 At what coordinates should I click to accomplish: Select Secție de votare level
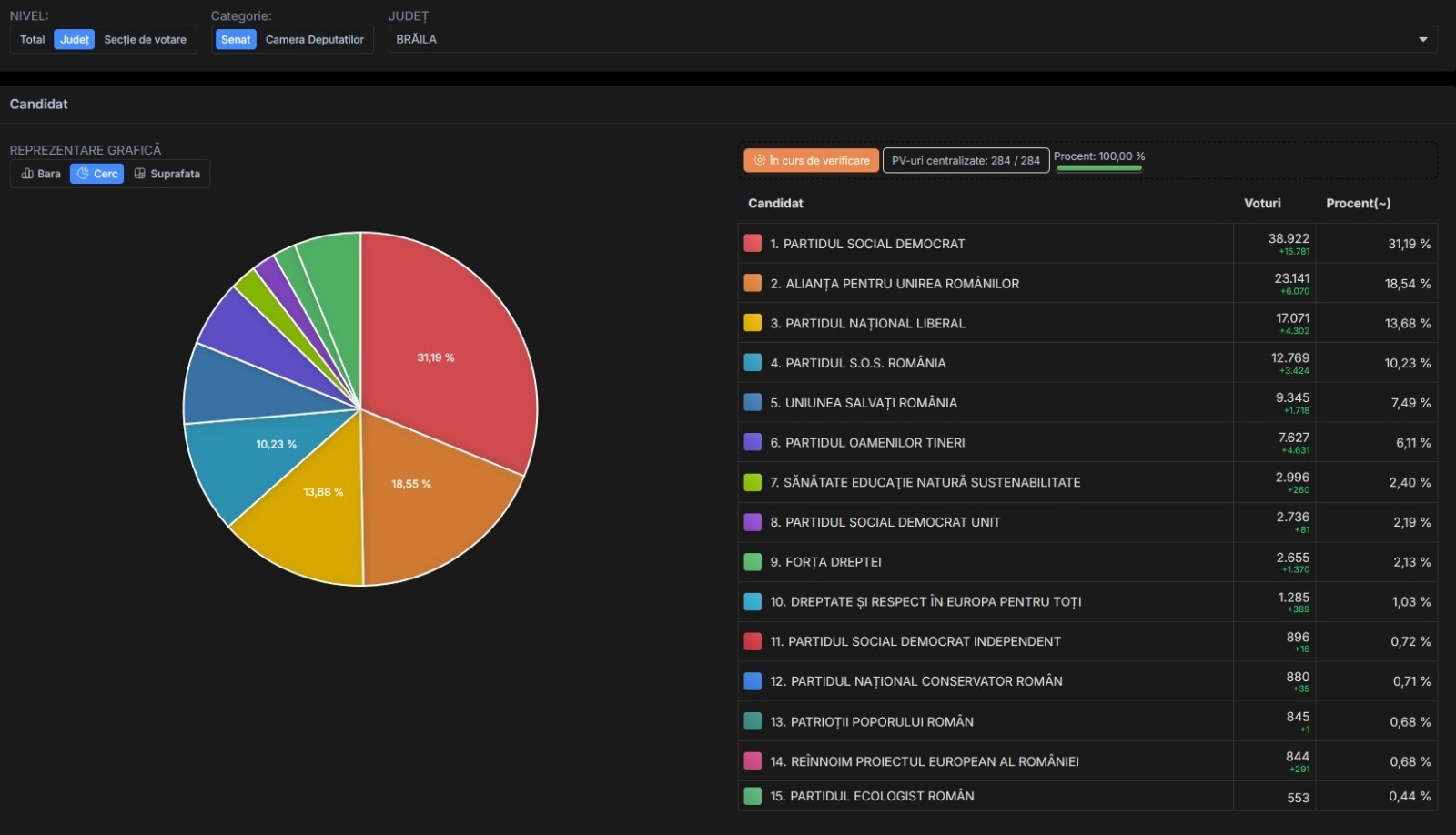point(145,39)
